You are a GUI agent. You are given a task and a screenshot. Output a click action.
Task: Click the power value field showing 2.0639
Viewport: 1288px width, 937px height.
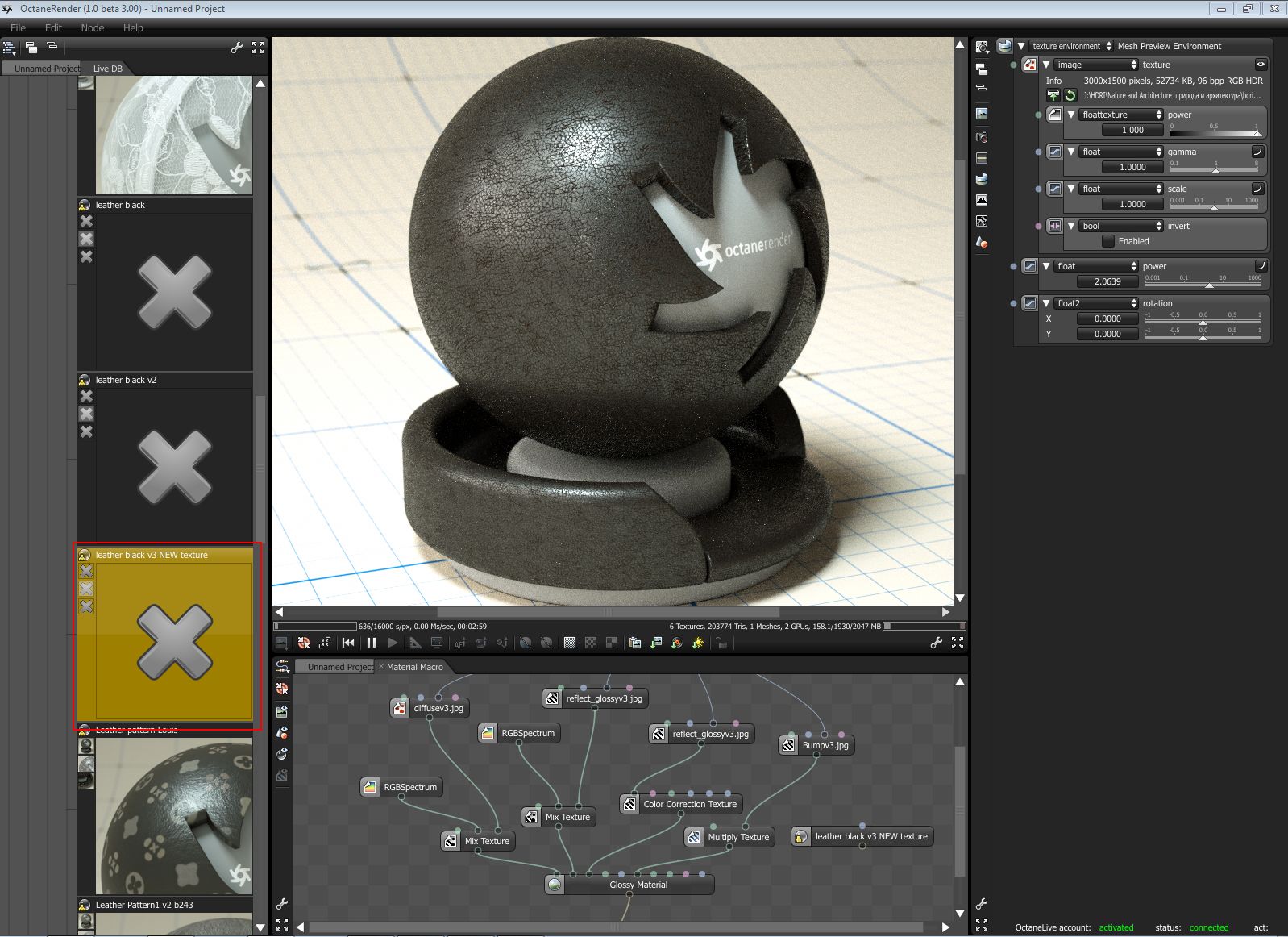pos(1107,281)
